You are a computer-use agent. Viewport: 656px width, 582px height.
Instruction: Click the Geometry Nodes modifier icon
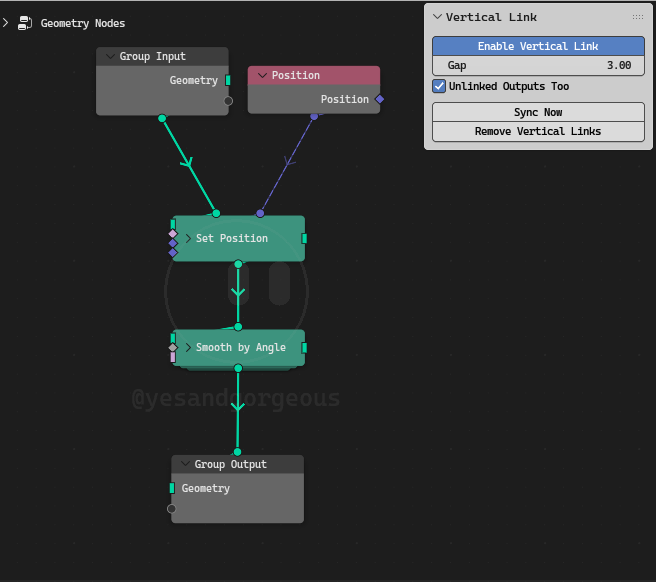pyautogui.click(x=25, y=23)
